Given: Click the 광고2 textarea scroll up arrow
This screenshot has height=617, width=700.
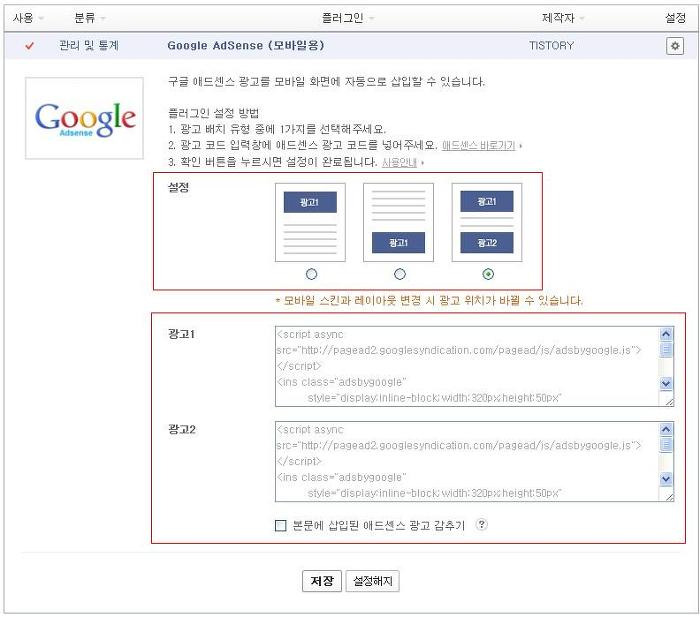Looking at the screenshot, I should 666,429.
